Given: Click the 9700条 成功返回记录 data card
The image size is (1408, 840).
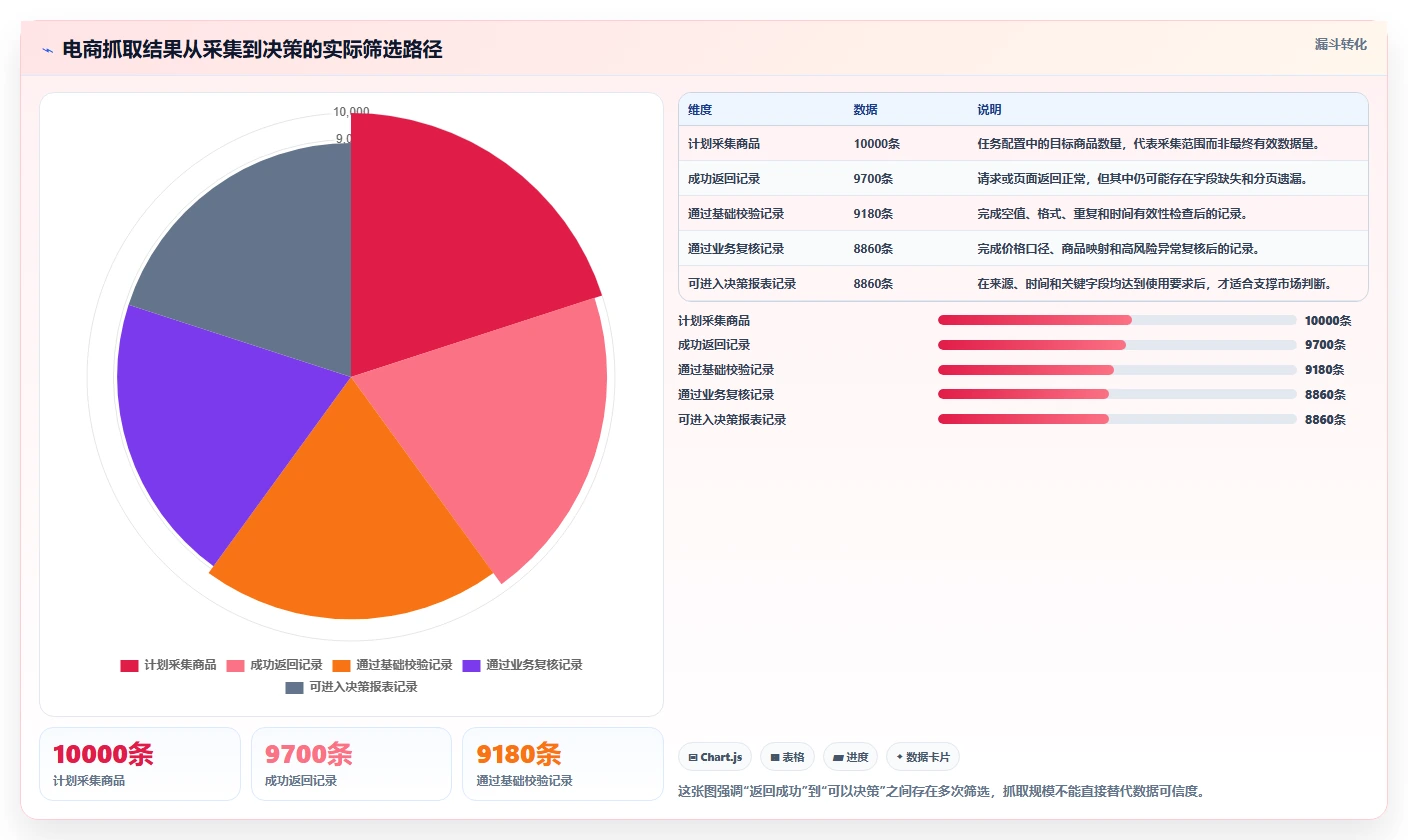Looking at the screenshot, I should 351,764.
